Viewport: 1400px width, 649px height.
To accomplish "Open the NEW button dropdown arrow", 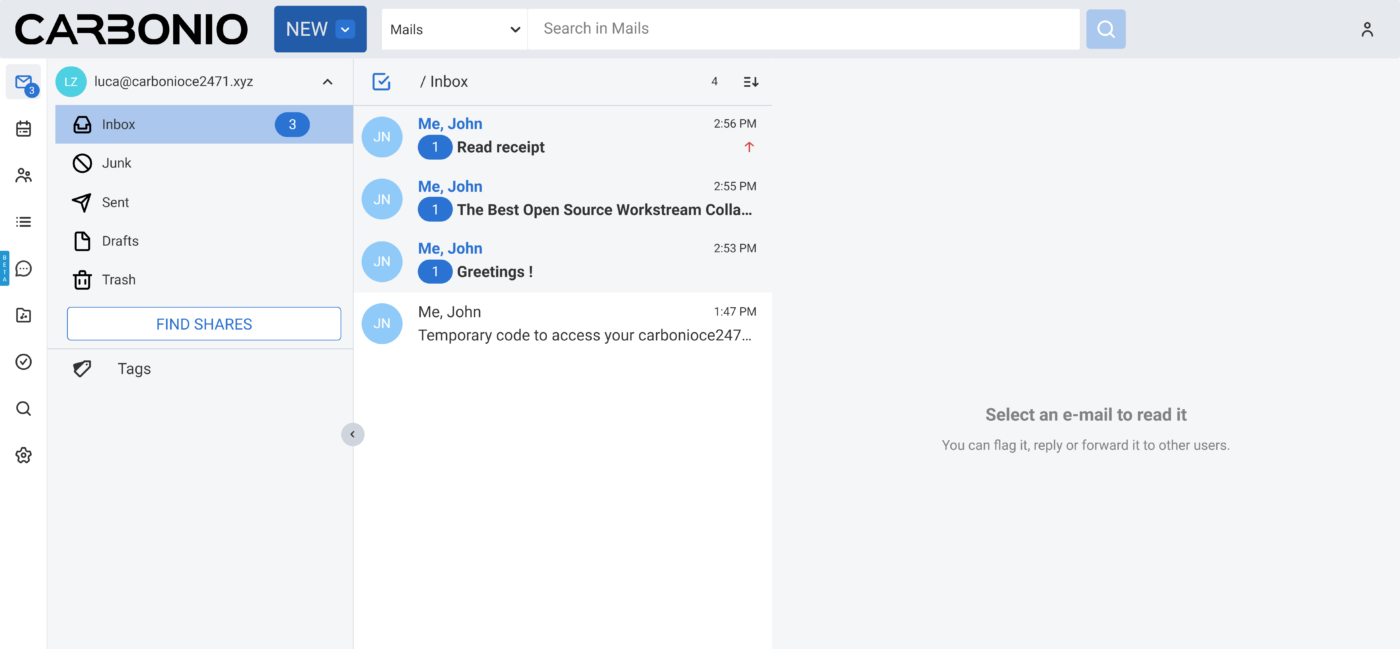I will (345, 30).
